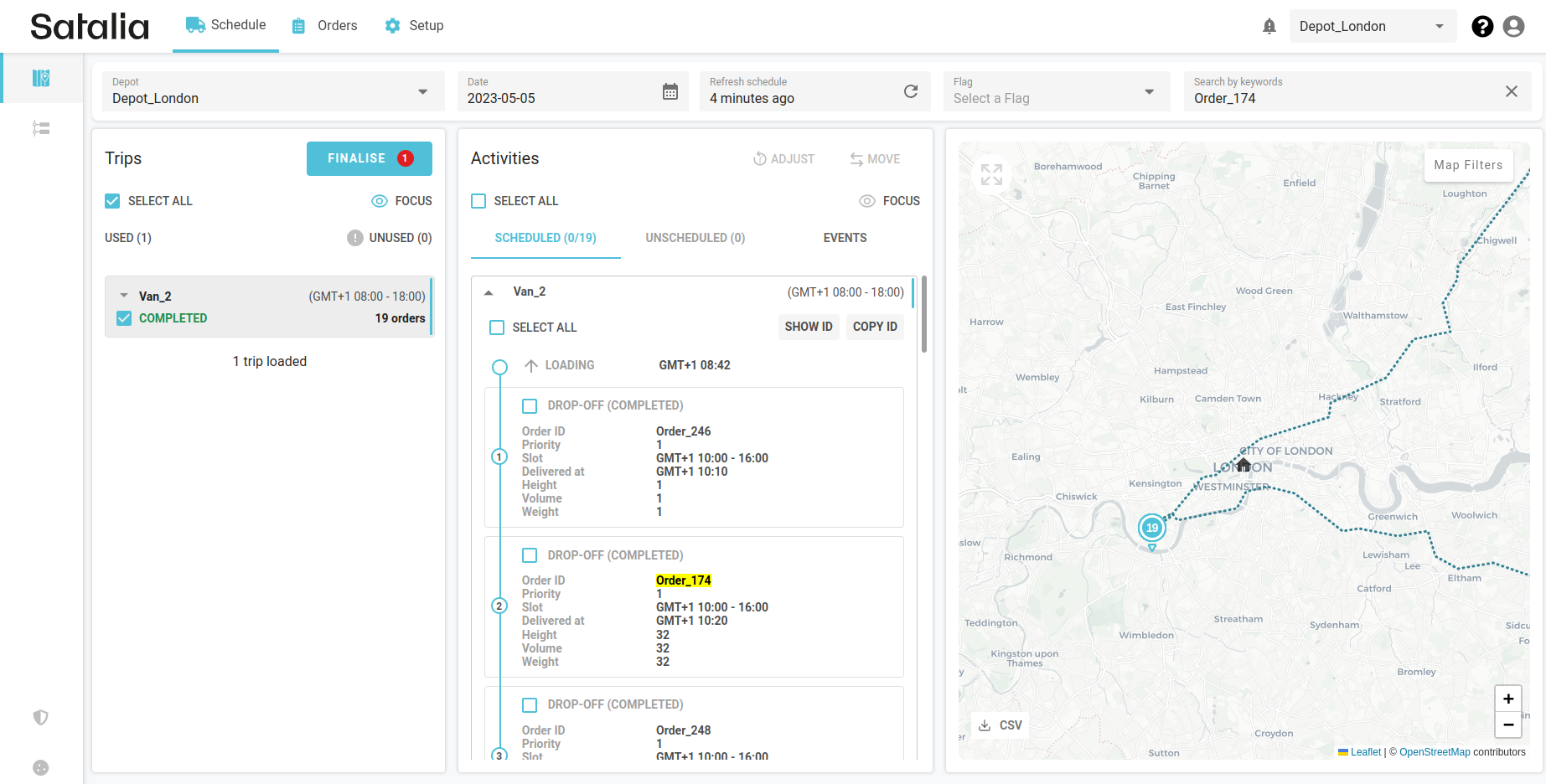The width and height of the screenshot is (1546, 784).
Task: Click the map zoom in button
Action: click(x=1507, y=699)
